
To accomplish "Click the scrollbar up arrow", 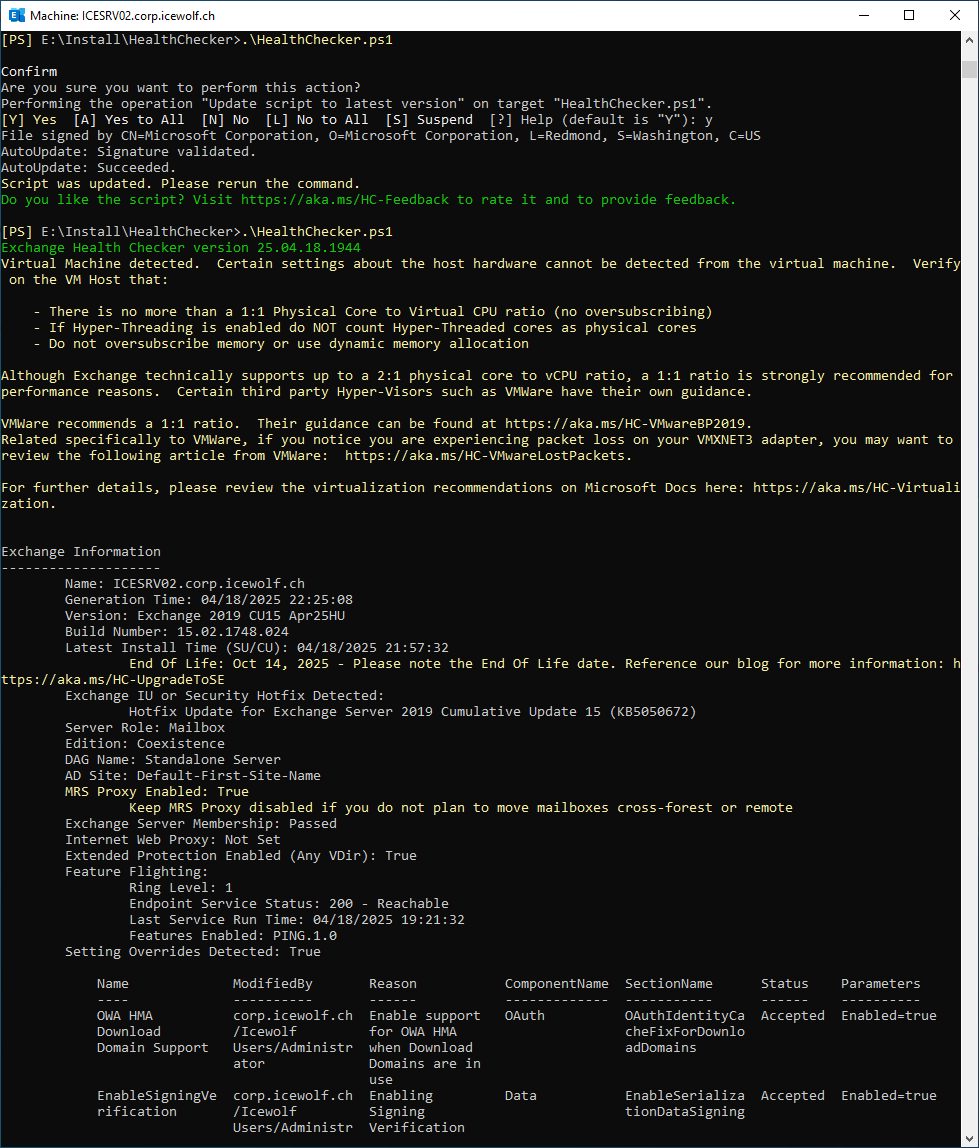I will coord(969,40).
